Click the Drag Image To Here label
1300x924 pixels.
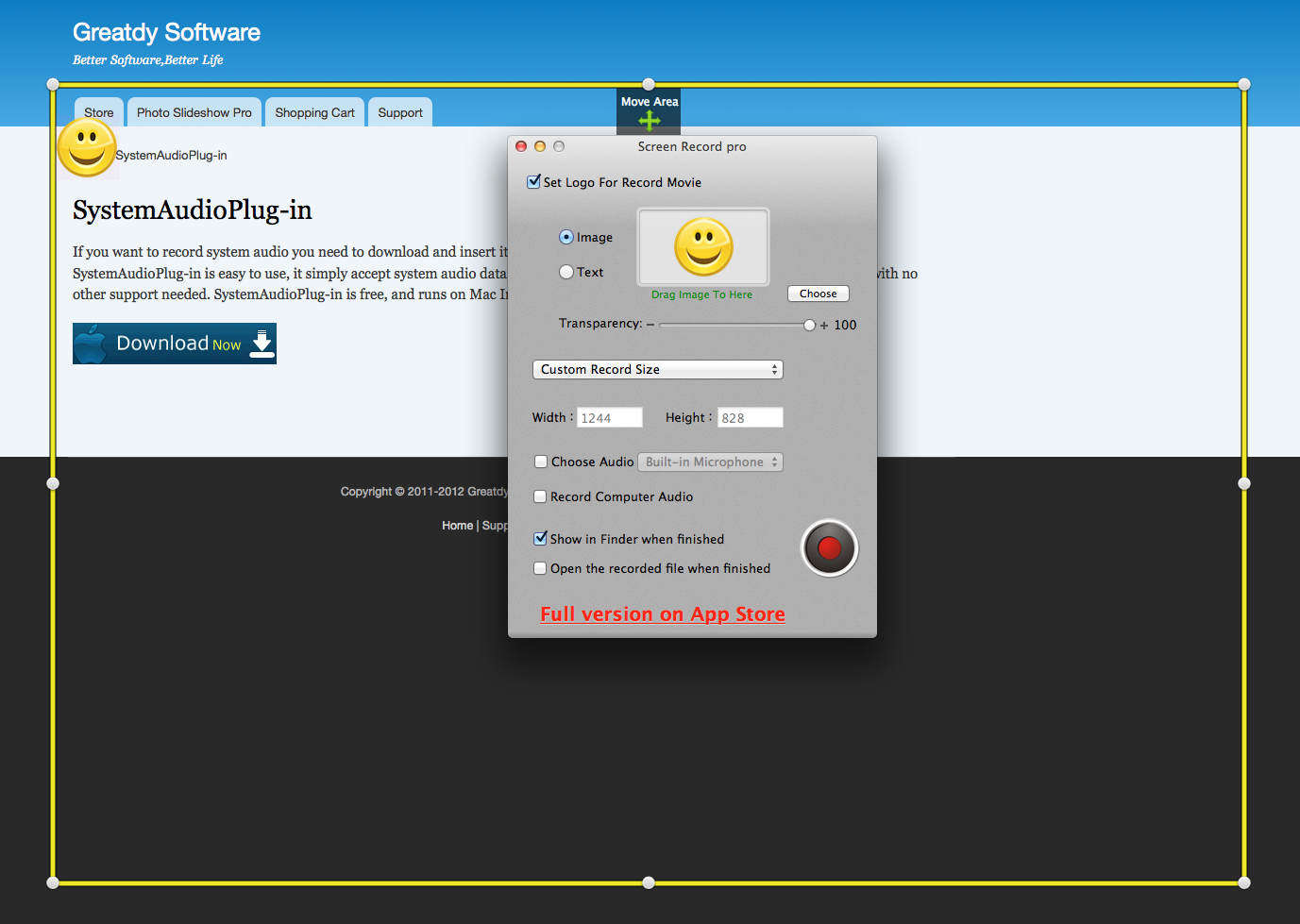tap(701, 294)
